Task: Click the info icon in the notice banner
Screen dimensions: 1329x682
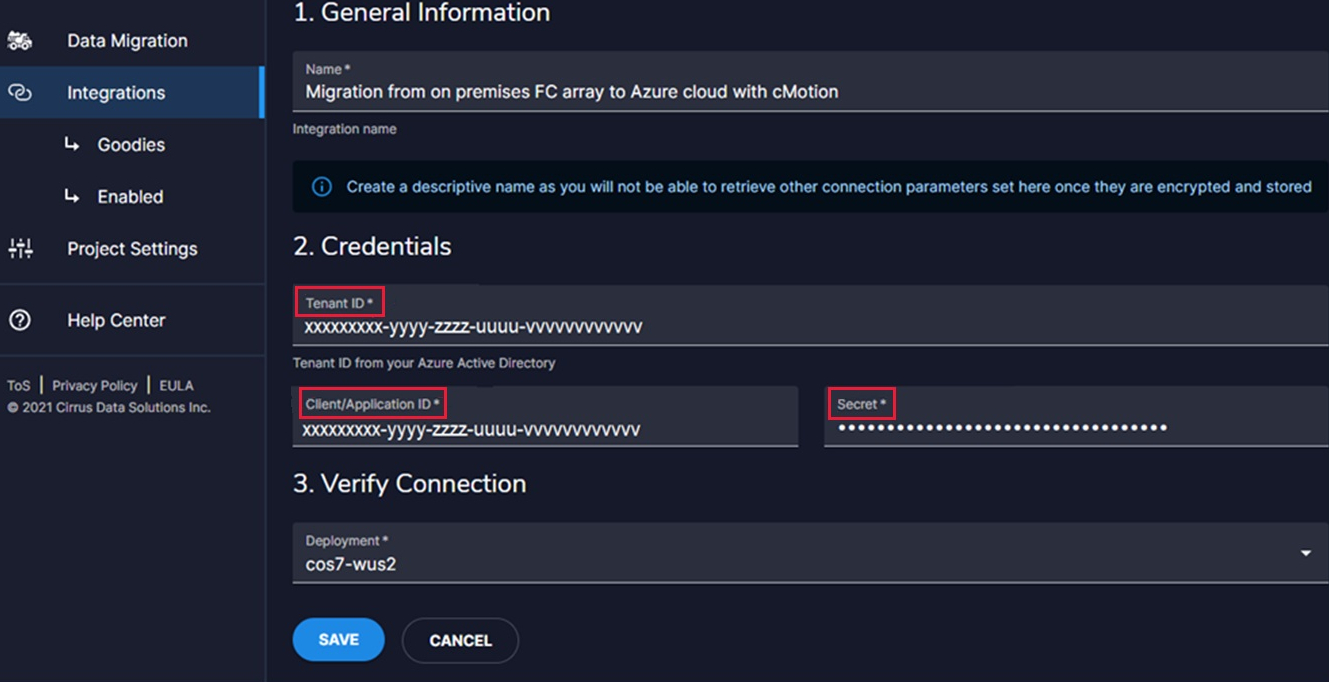Action: [x=321, y=187]
